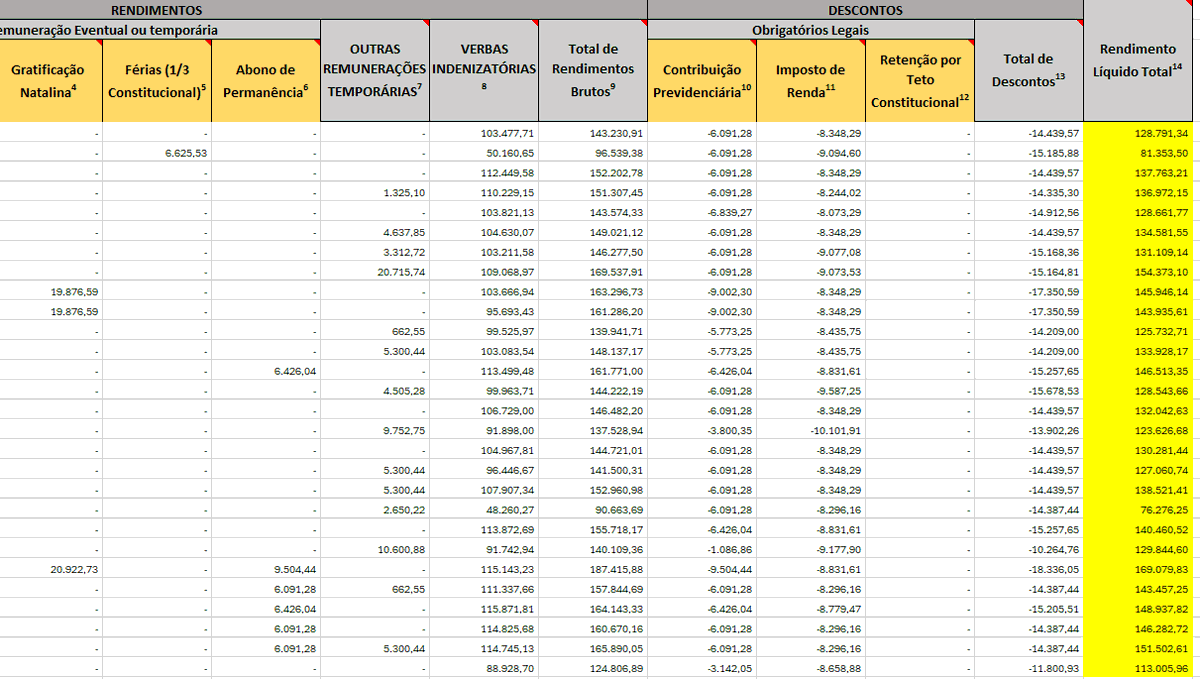Click the cell with 9.752,75
This screenshot has width=1200, height=679.
(x=375, y=430)
